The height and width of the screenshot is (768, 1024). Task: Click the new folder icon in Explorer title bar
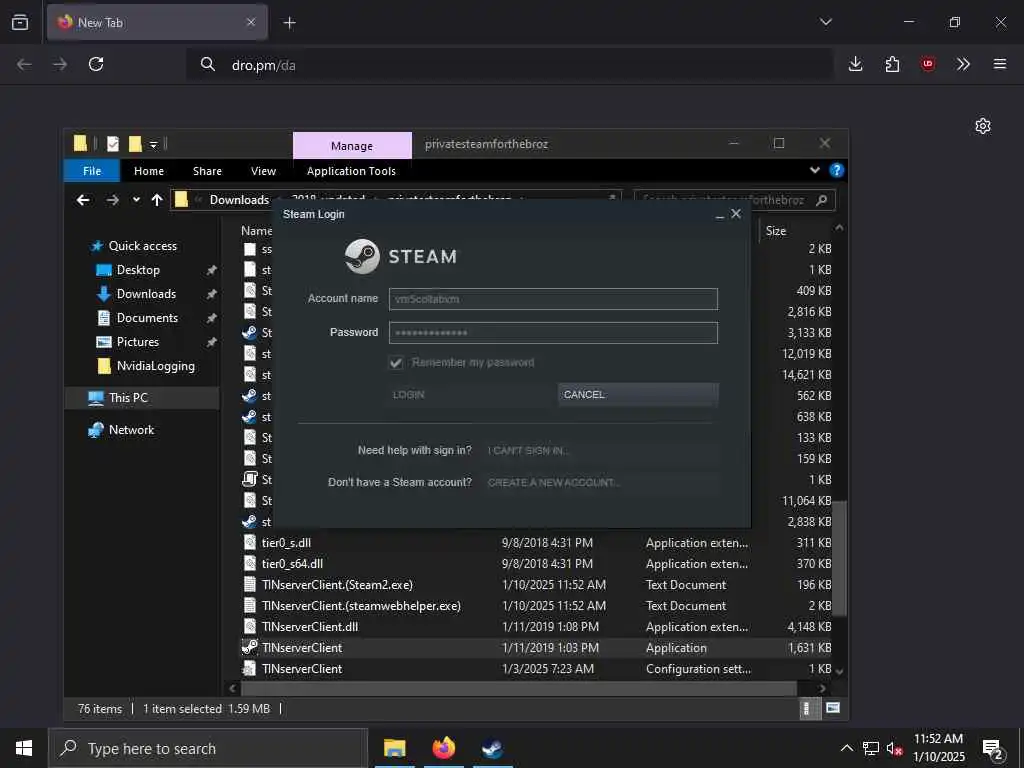click(135, 144)
